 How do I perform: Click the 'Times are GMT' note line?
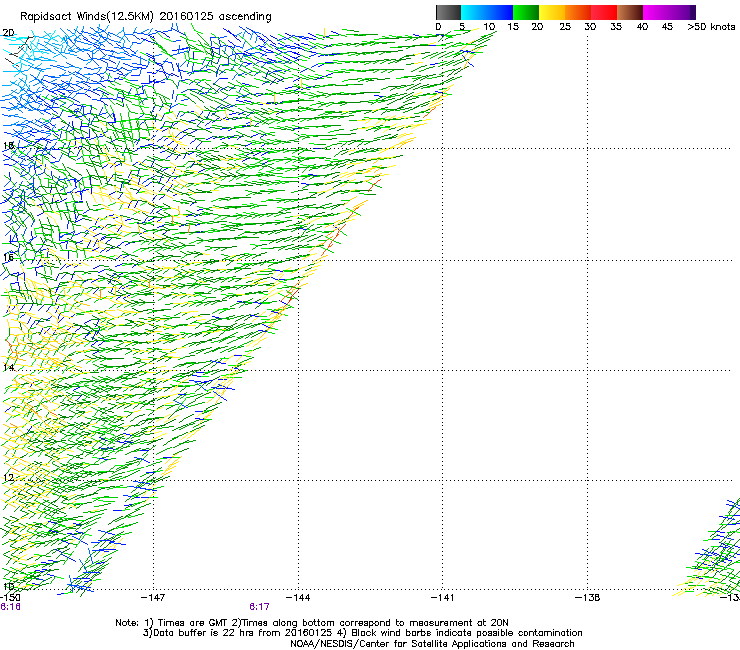312,623
